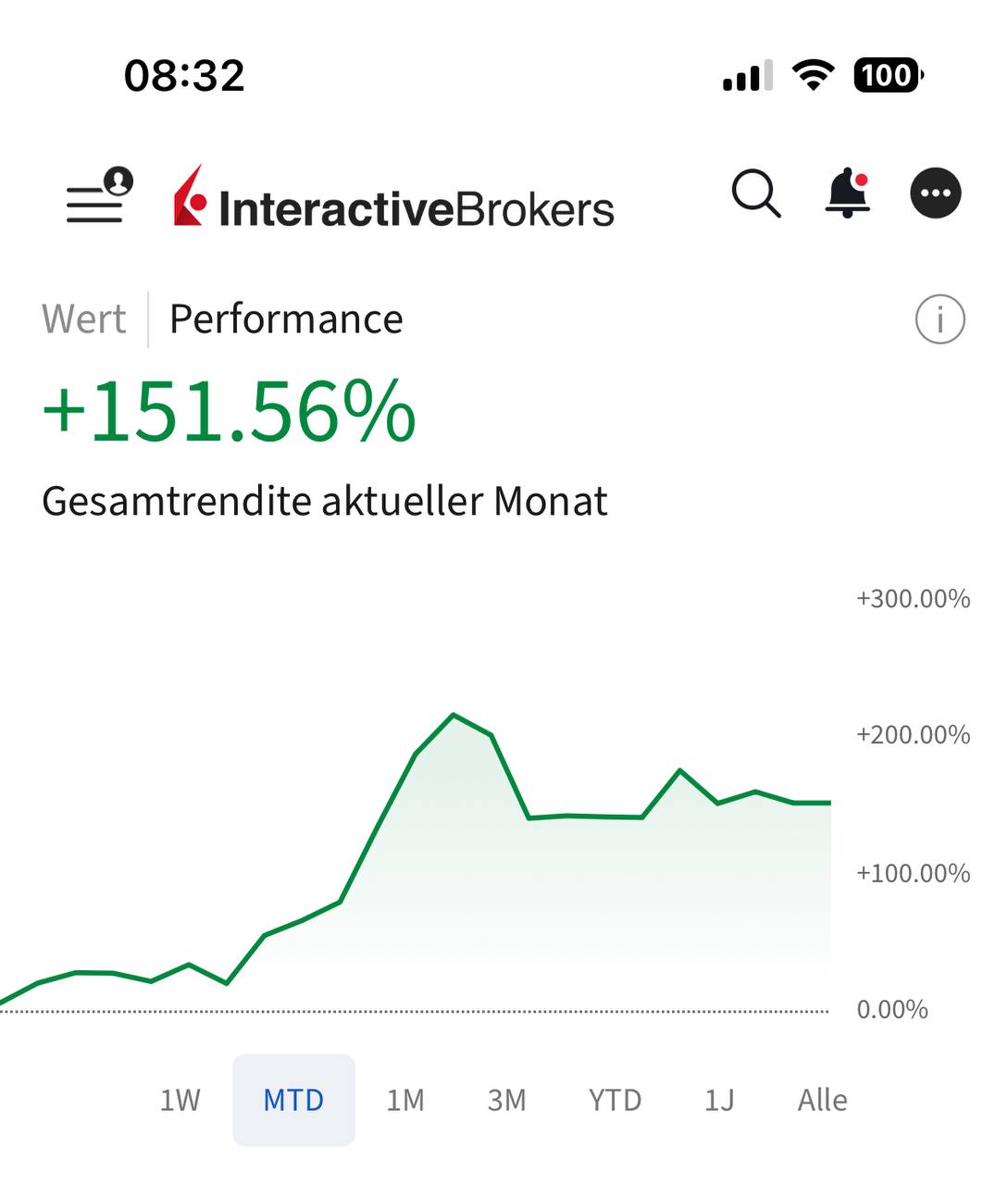
Task: Tap the Wi-Fi status icon
Action: 813,75
